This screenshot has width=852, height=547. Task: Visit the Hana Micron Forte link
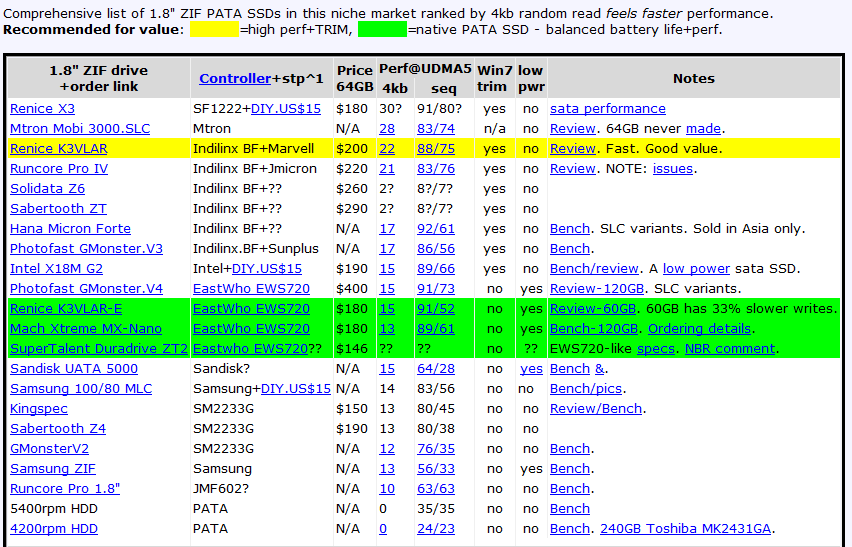(x=70, y=229)
